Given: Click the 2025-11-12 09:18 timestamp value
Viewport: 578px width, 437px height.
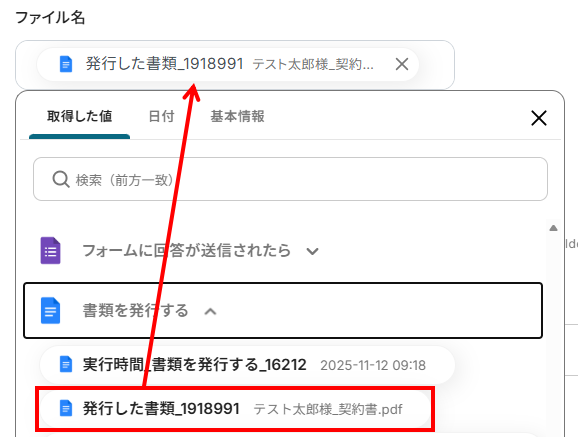Looking at the screenshot, I should (x=373, y=365).
